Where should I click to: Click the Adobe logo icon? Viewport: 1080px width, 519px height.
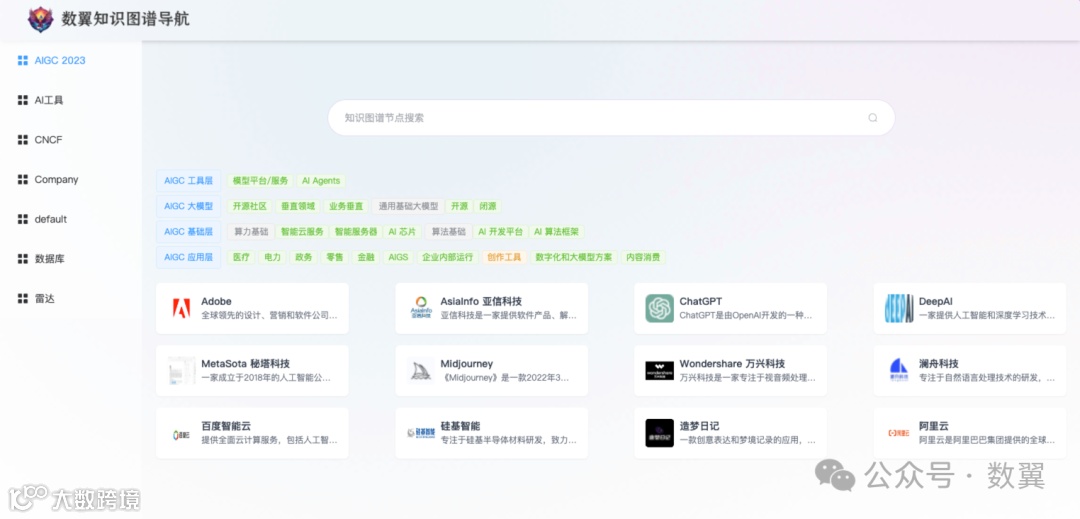181,308
